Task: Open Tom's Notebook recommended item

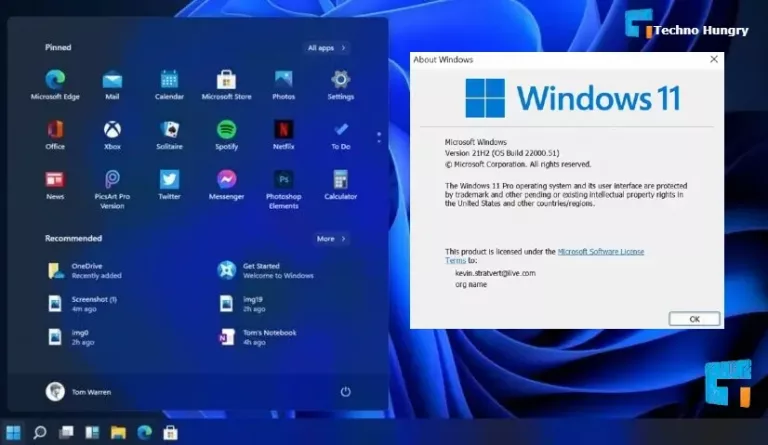Action: 258,337
